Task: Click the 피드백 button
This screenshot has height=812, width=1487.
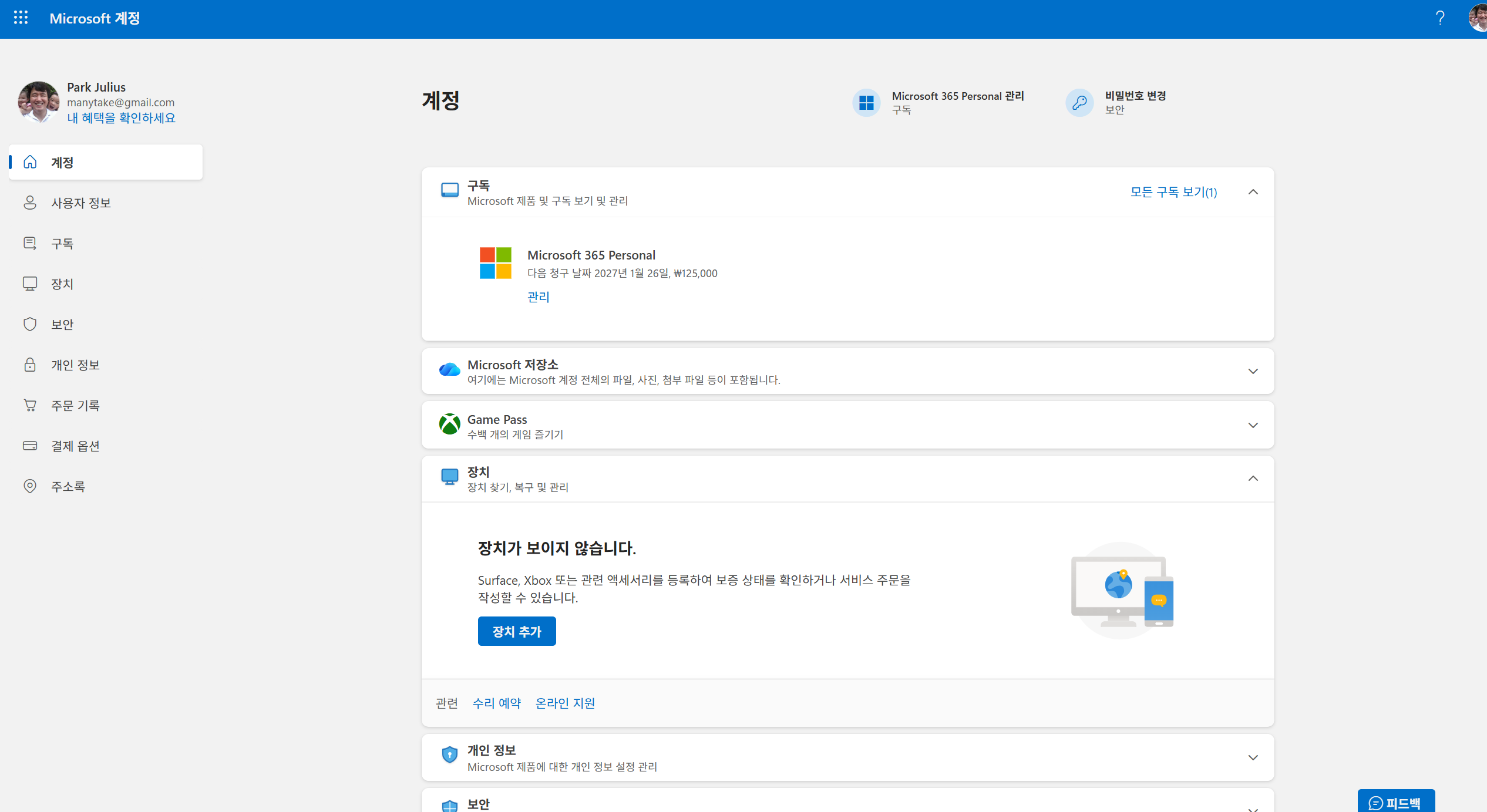Action: (x=1396, y=802)
